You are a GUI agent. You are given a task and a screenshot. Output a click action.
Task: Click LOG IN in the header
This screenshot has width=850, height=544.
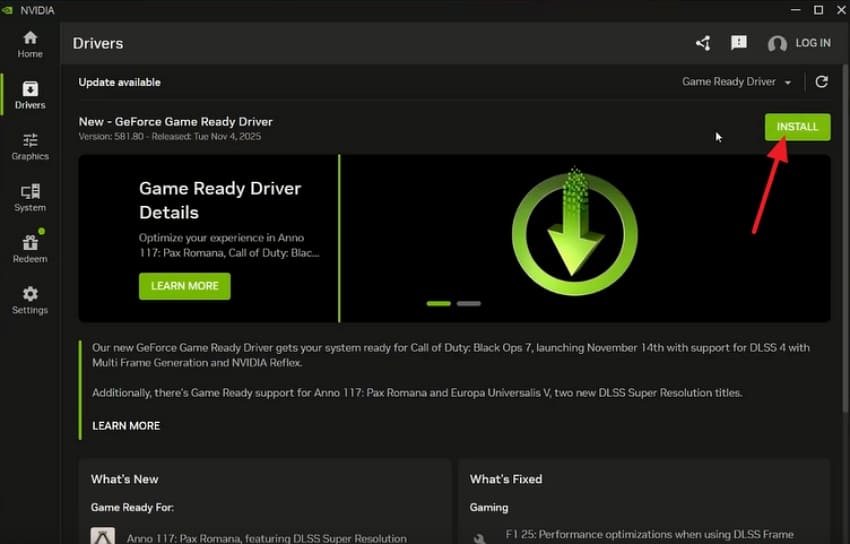coord(813,43)
